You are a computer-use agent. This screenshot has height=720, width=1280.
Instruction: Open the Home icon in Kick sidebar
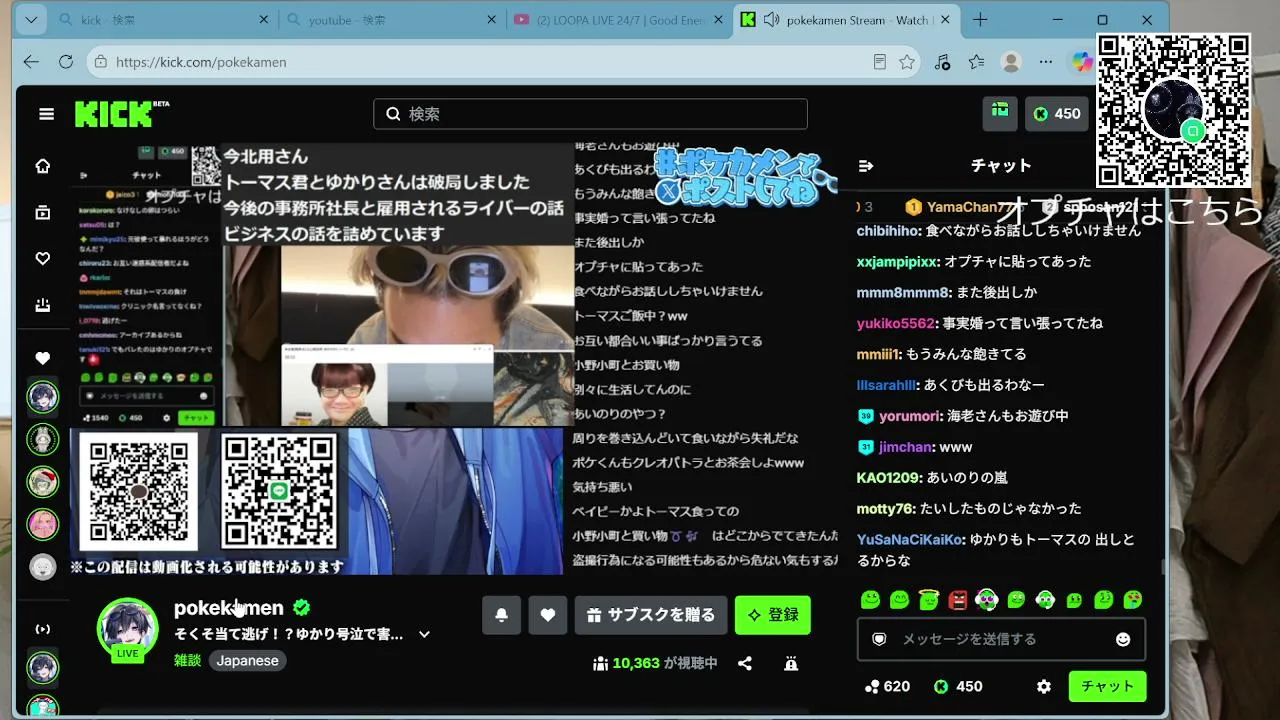43,166
